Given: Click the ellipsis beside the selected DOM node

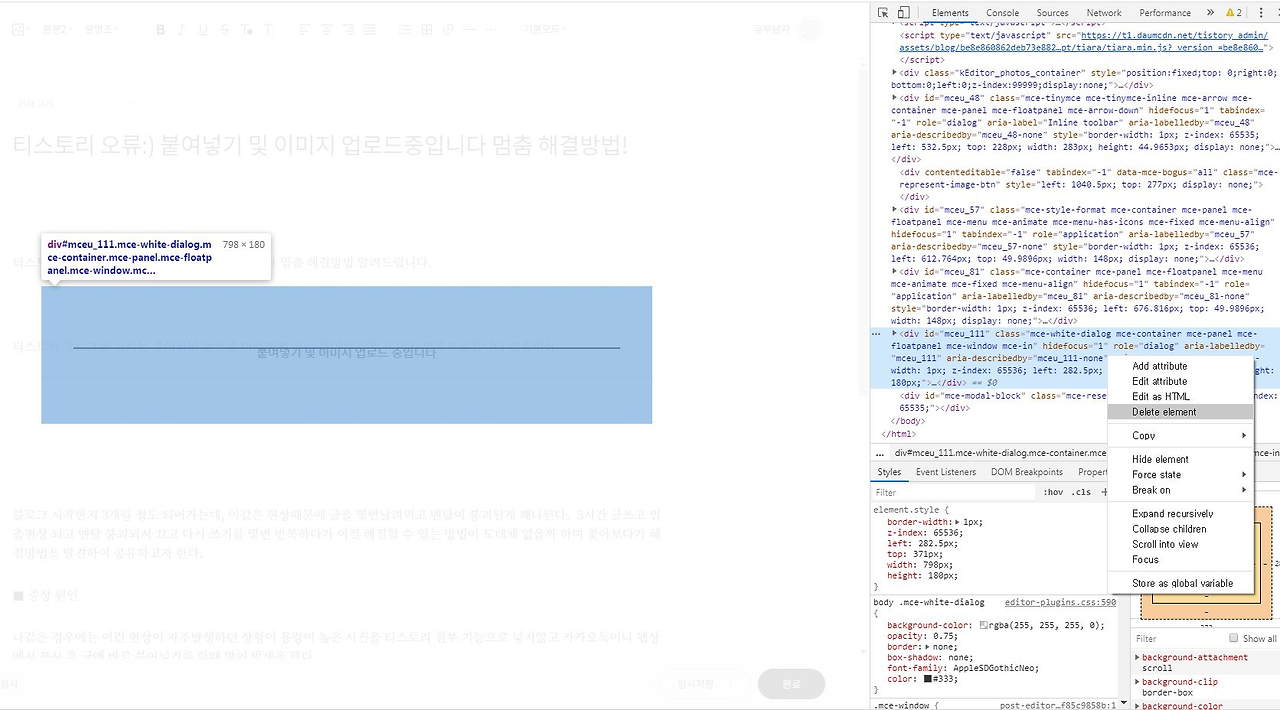Looking at the screenshot, I should coord(877,333).
